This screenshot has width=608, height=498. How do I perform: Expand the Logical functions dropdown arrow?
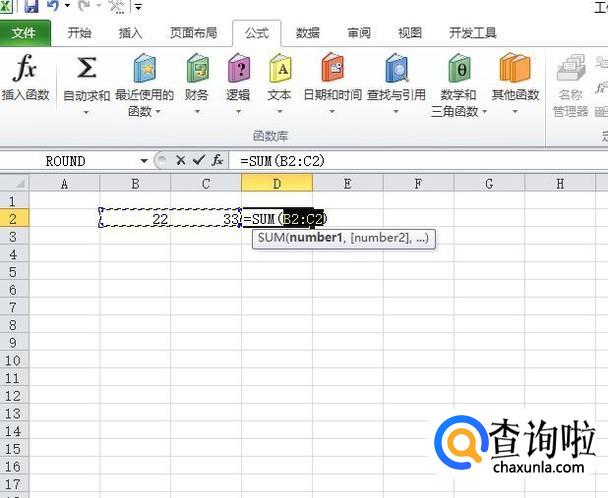(238, 112)
